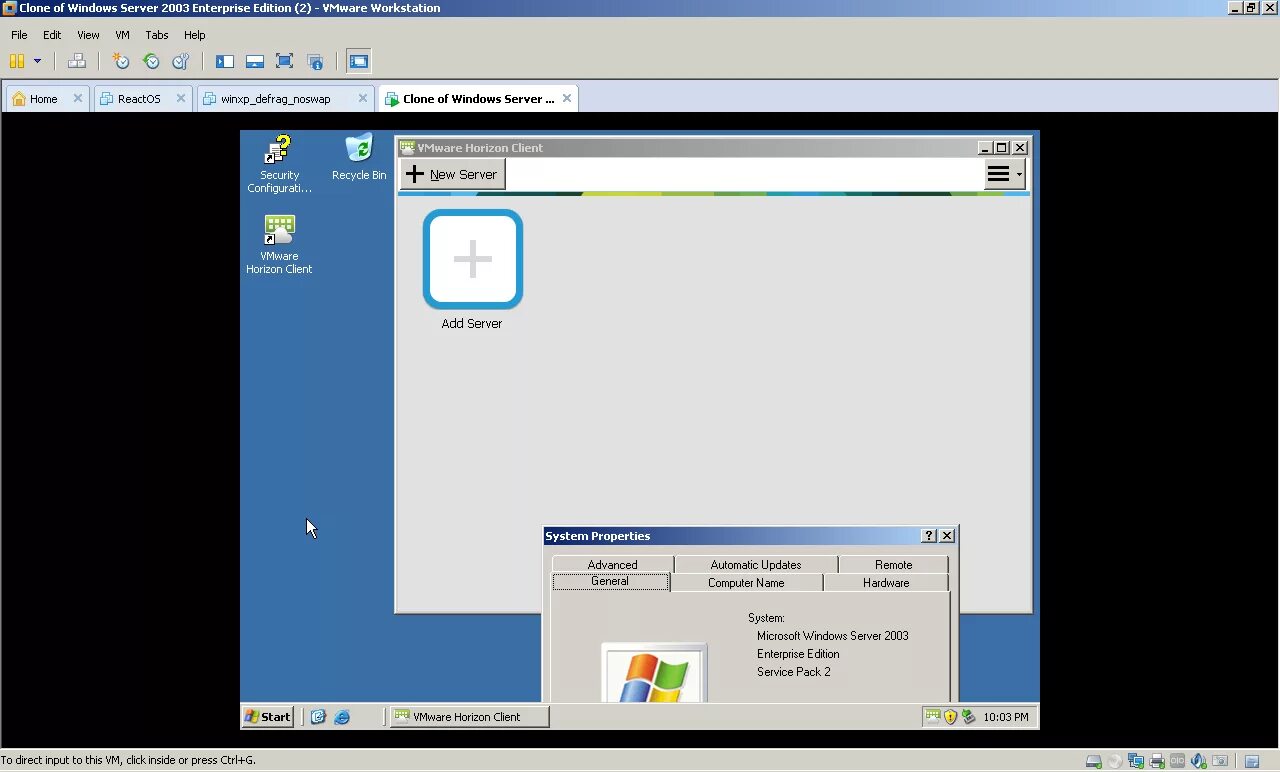Click the Safely Remove Hardware tray icon
The height and width of the screenshot is (772, 1280).
tap(968, 717)
